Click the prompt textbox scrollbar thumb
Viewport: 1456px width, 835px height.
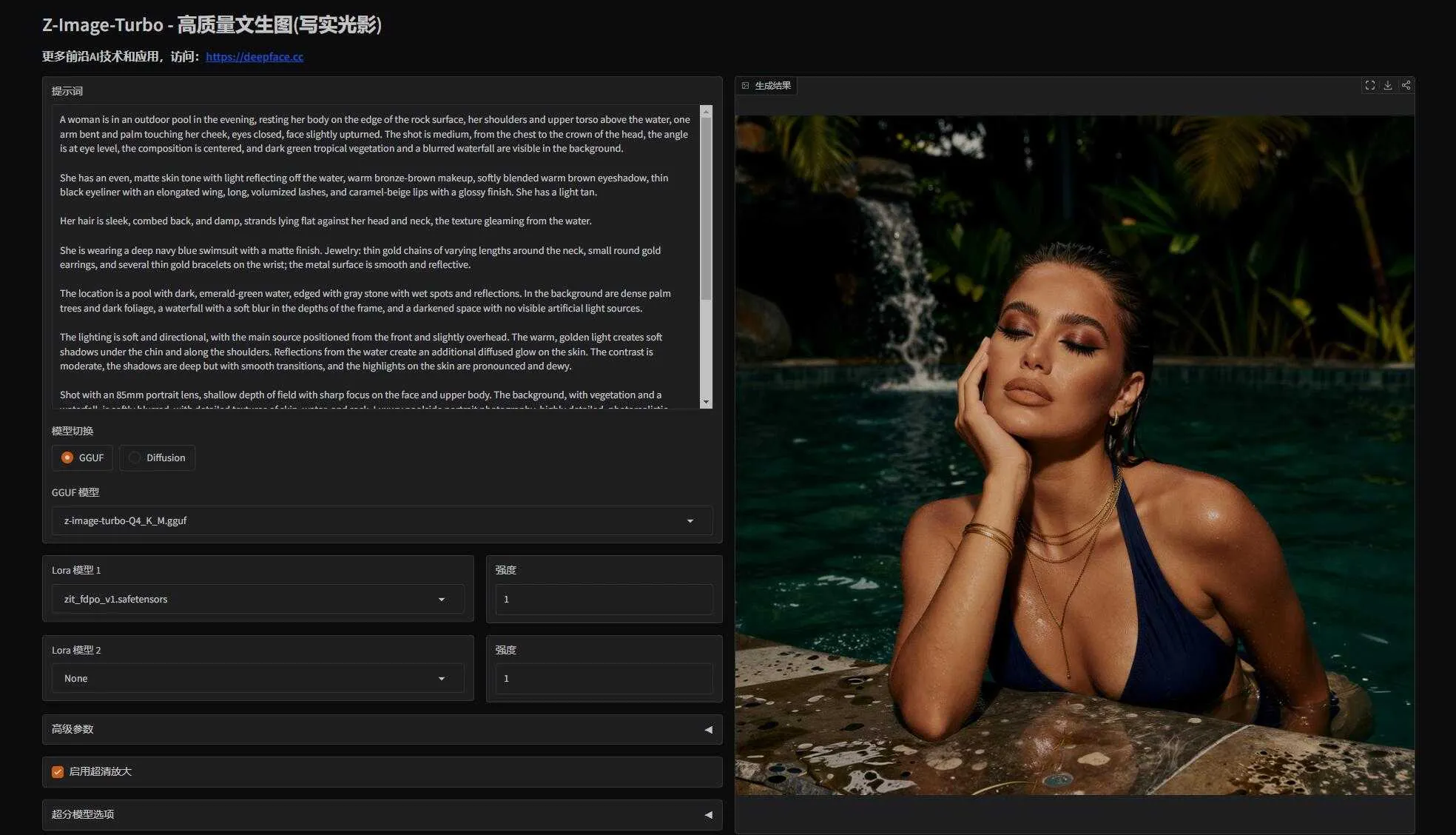coord(706,207)
